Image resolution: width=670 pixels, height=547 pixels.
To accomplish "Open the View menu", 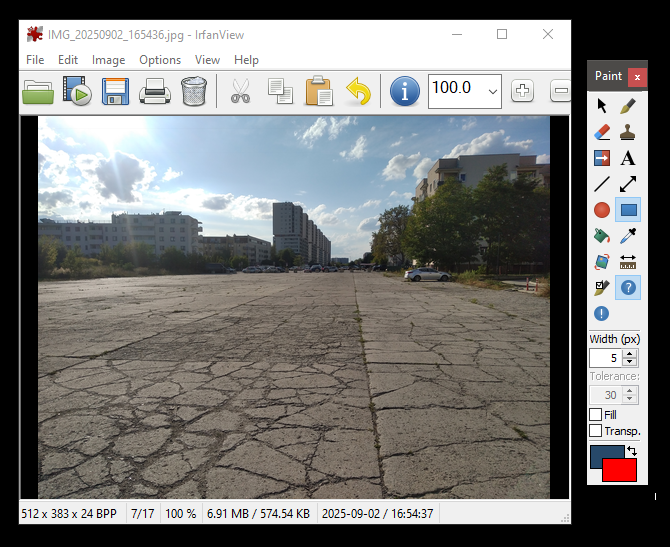I will pyautogui.click(x=207, y=60).
